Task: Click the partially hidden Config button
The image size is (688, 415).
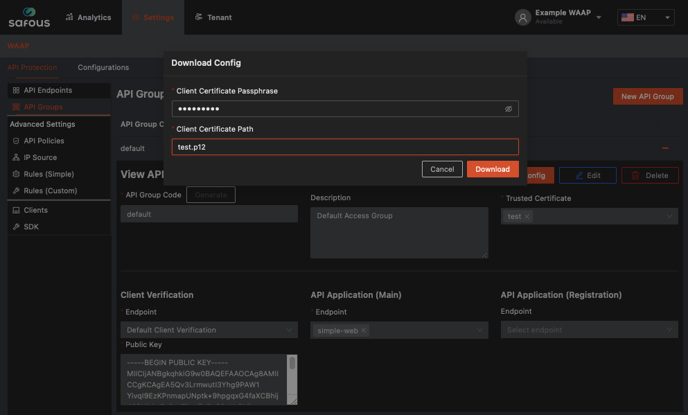Action: point(540,175)
